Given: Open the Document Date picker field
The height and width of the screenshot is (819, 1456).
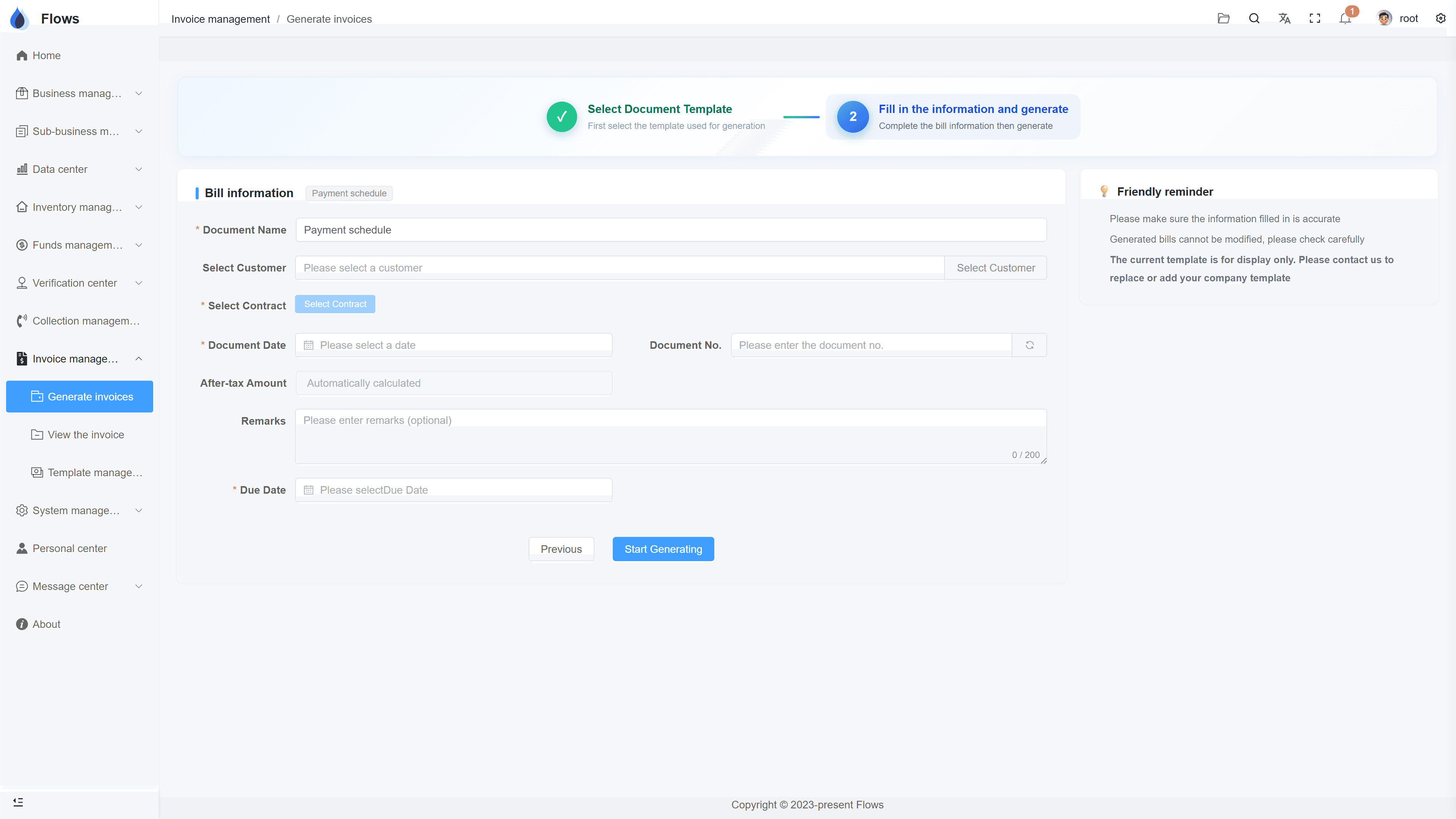Looking at the screenshot, I should [x=454, y=345].
